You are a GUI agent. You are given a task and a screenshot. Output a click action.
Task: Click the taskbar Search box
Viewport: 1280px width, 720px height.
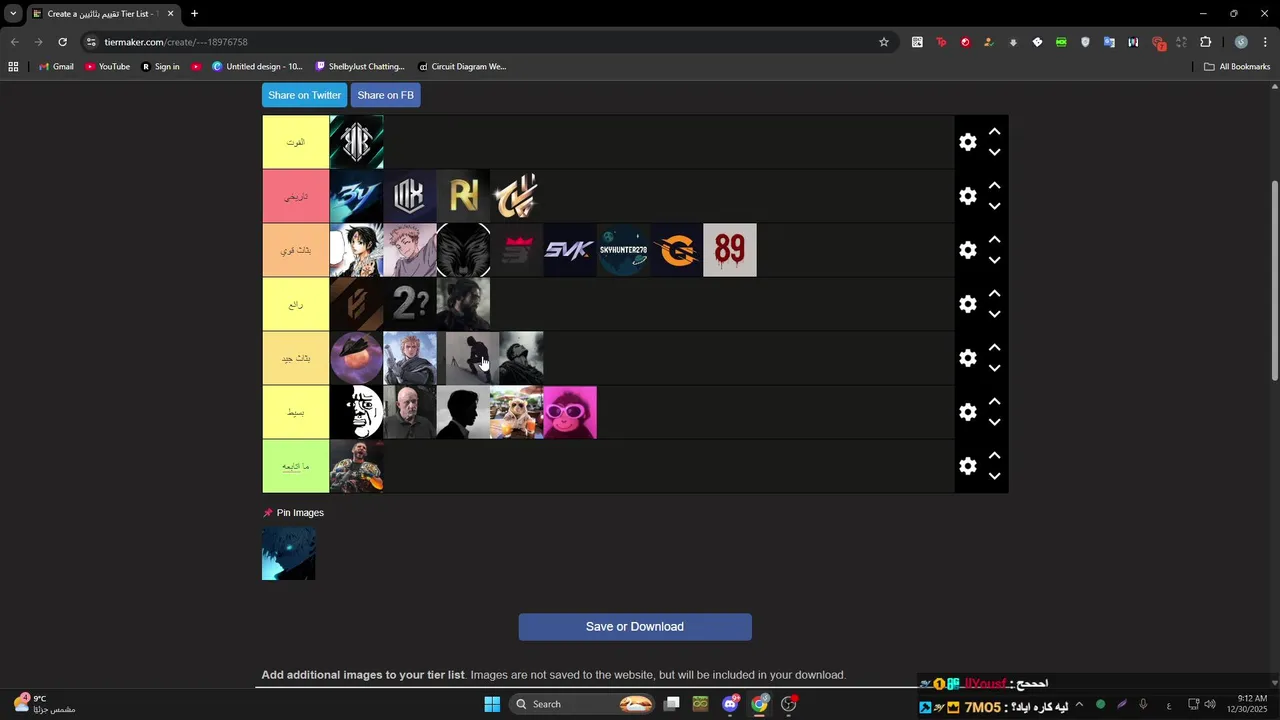pyautogui.click(x=582, y=704)
